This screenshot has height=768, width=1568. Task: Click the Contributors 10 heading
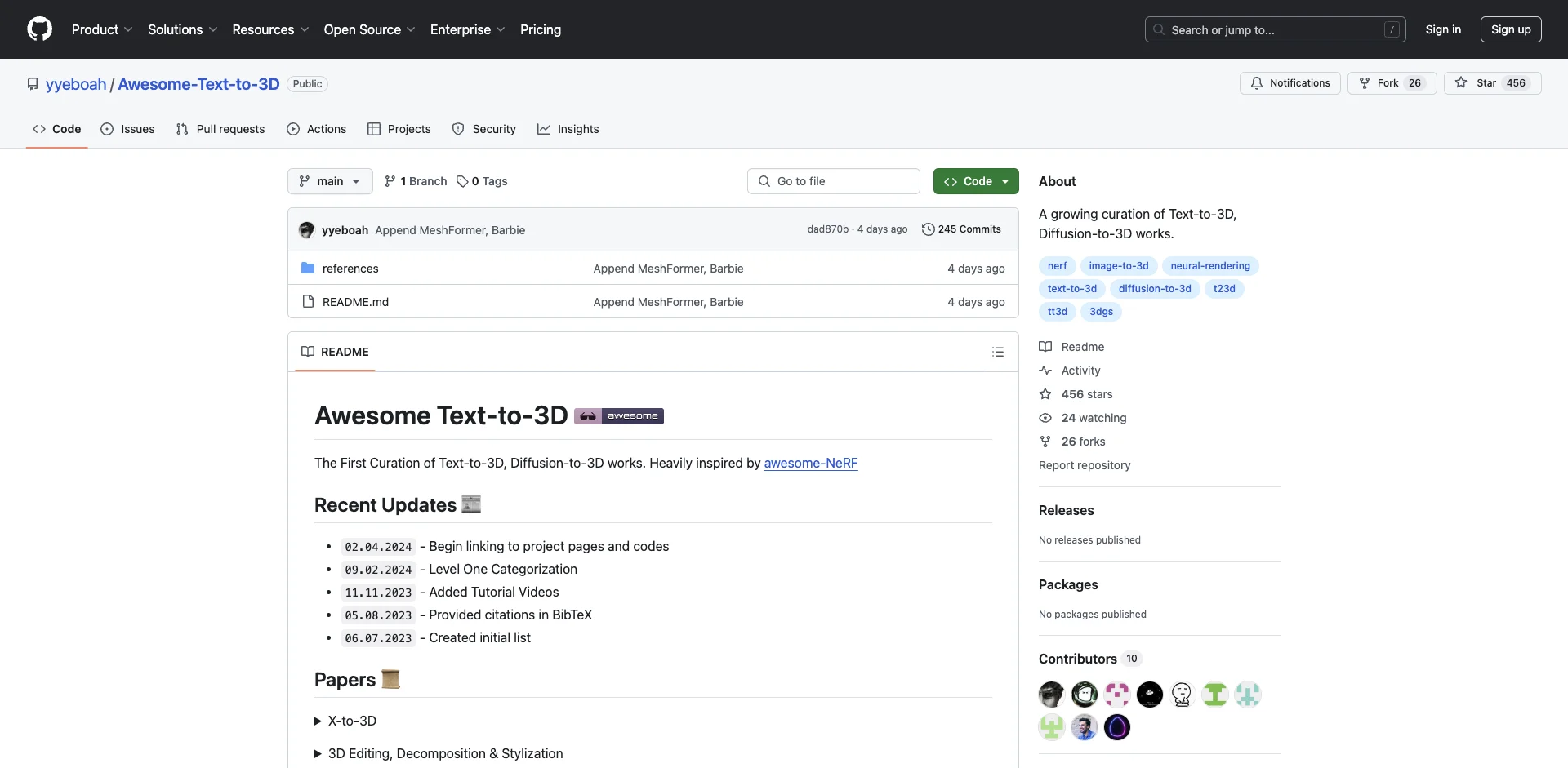pyautogui.click(x=1089, y=659)
